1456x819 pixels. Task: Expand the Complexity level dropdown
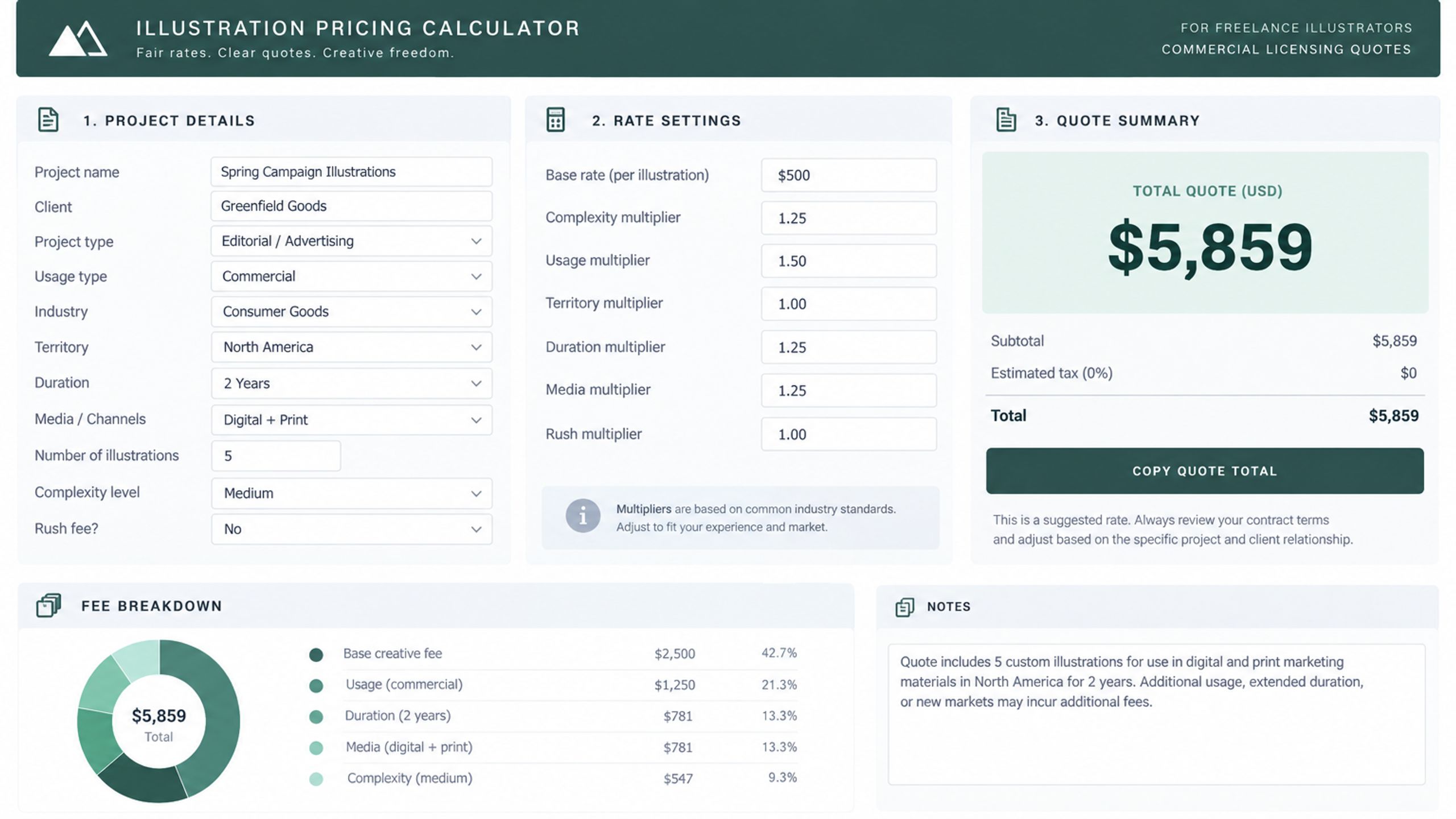pos(351,493)
